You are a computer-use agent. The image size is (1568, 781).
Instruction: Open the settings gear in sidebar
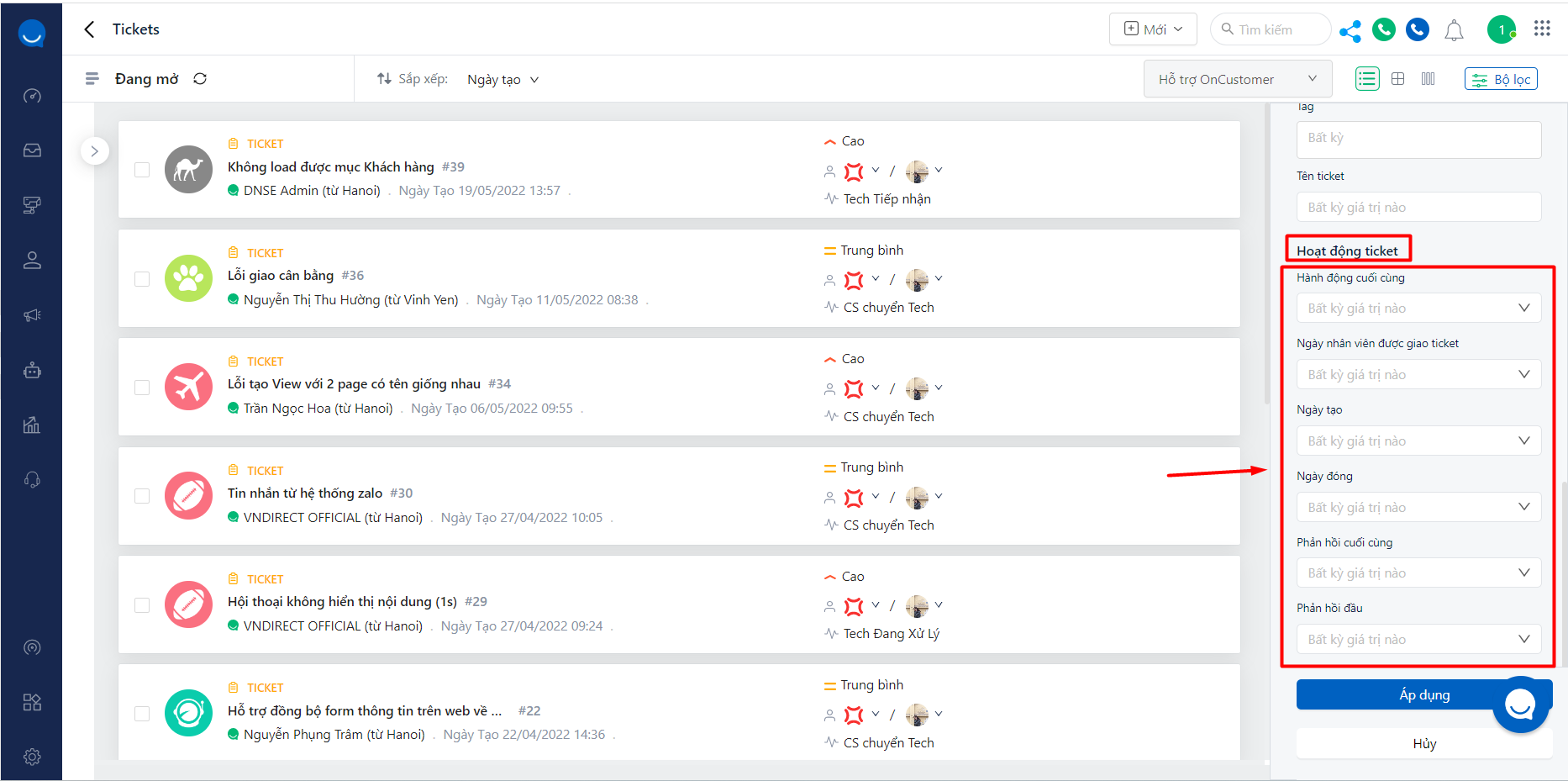coord(32,757)
